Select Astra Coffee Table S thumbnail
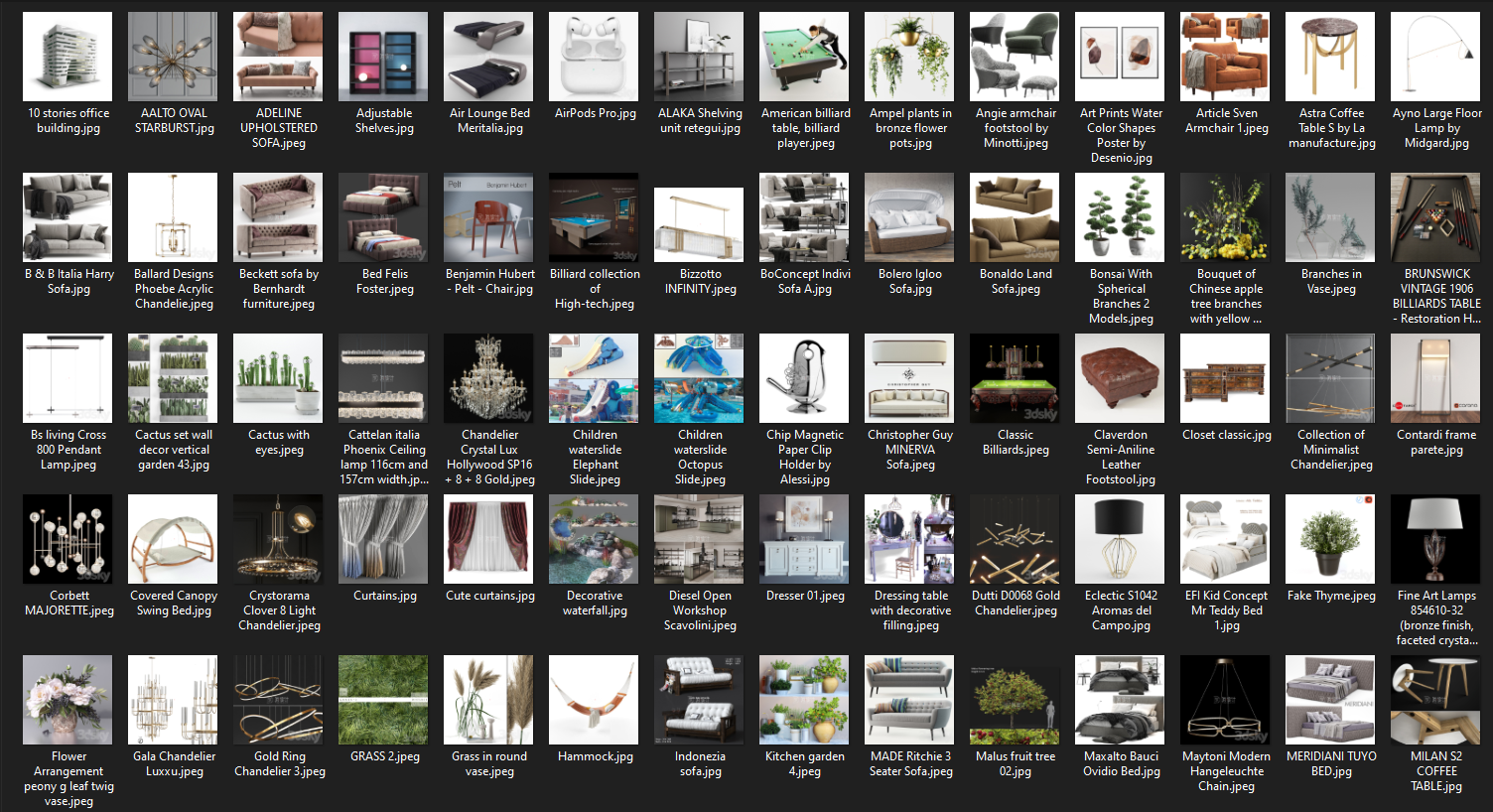Screen dimensions: 1493x812 tap(1331, 57)
